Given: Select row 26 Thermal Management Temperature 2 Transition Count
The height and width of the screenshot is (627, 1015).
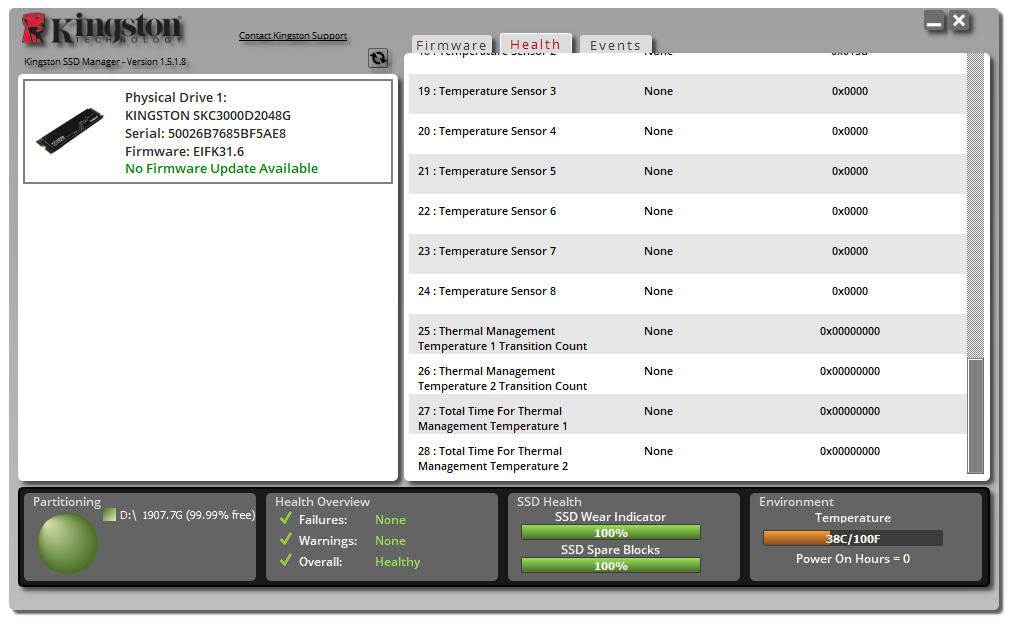Looking at the screenshot, I should (687, 375).
